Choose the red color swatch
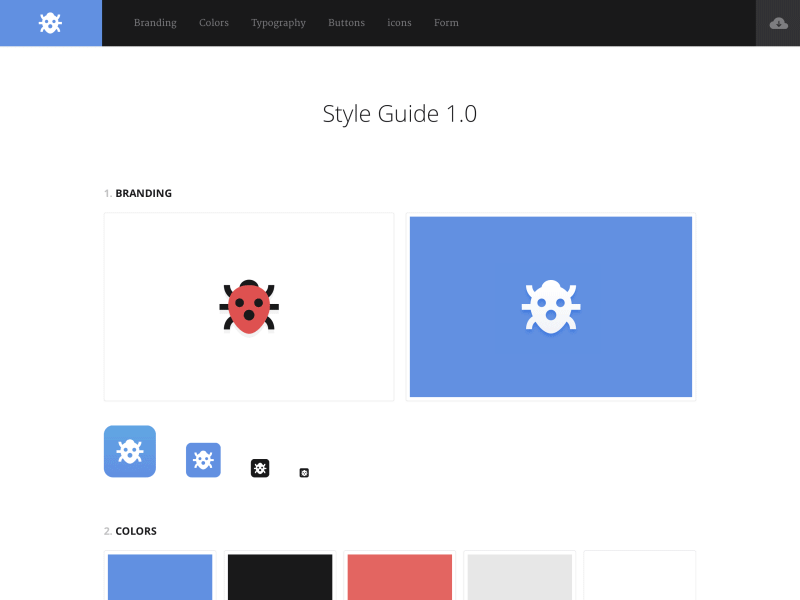The width and height of the screenshot is (800, 600). coord(400,577)
